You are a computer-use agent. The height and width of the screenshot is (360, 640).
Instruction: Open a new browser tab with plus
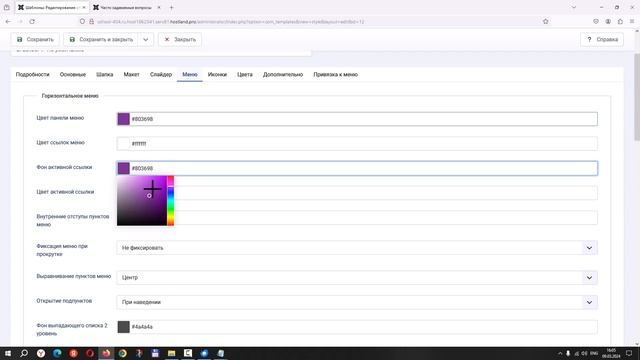coord(171,7)
